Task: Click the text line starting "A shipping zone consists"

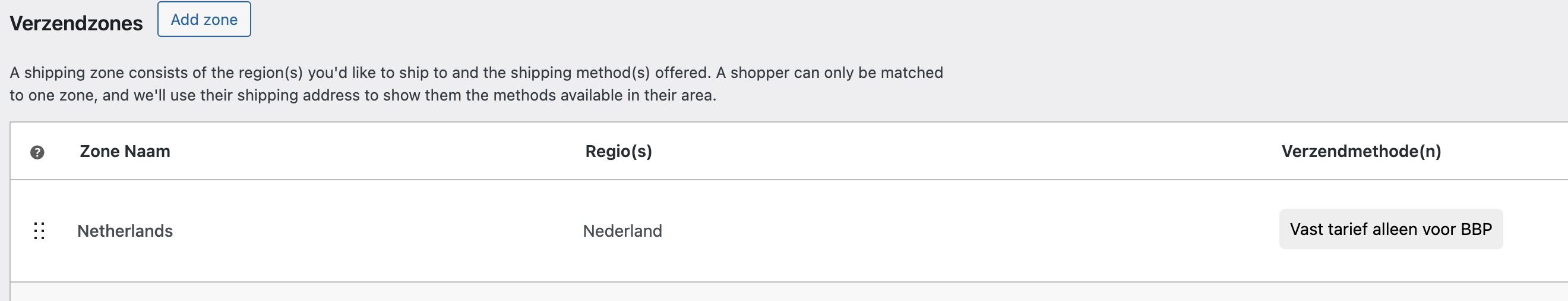Action: tap(476, 73)
